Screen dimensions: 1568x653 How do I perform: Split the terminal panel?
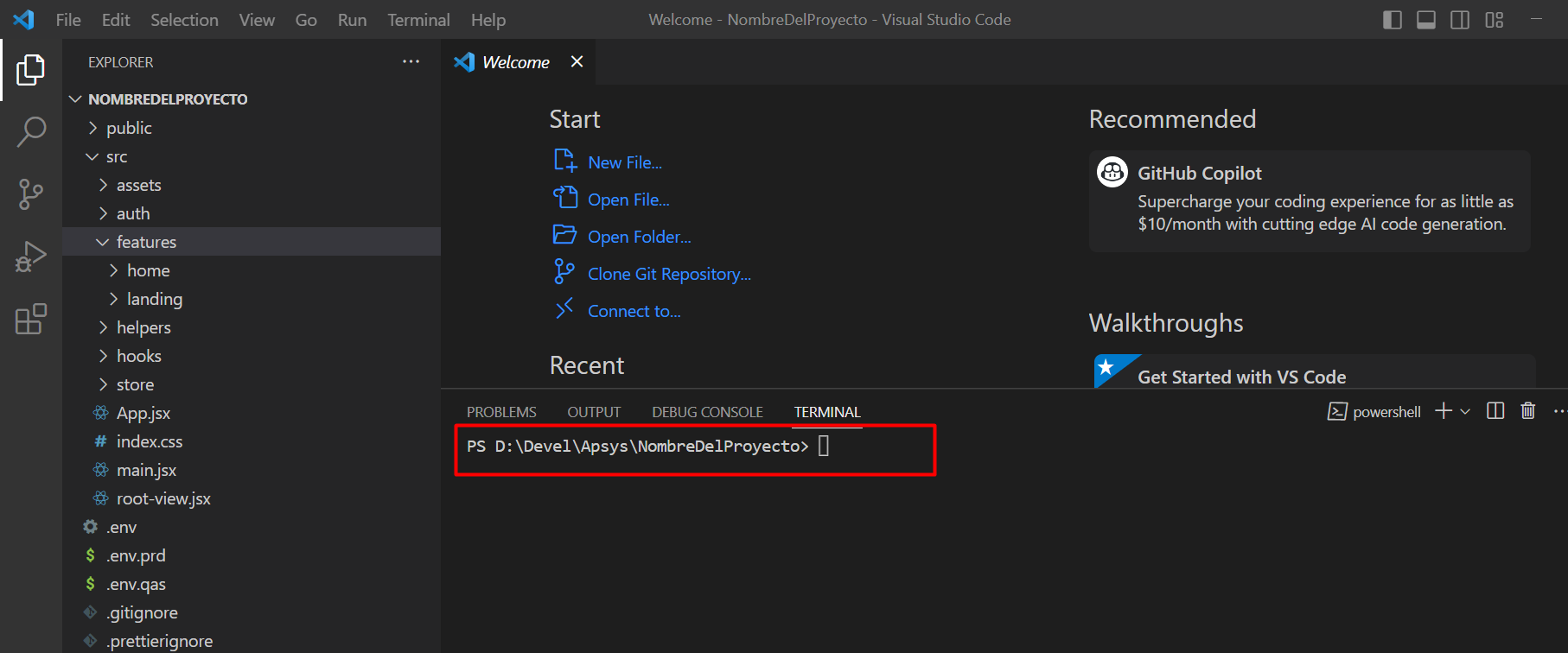pyautogui.click(x=1495, y=411)
